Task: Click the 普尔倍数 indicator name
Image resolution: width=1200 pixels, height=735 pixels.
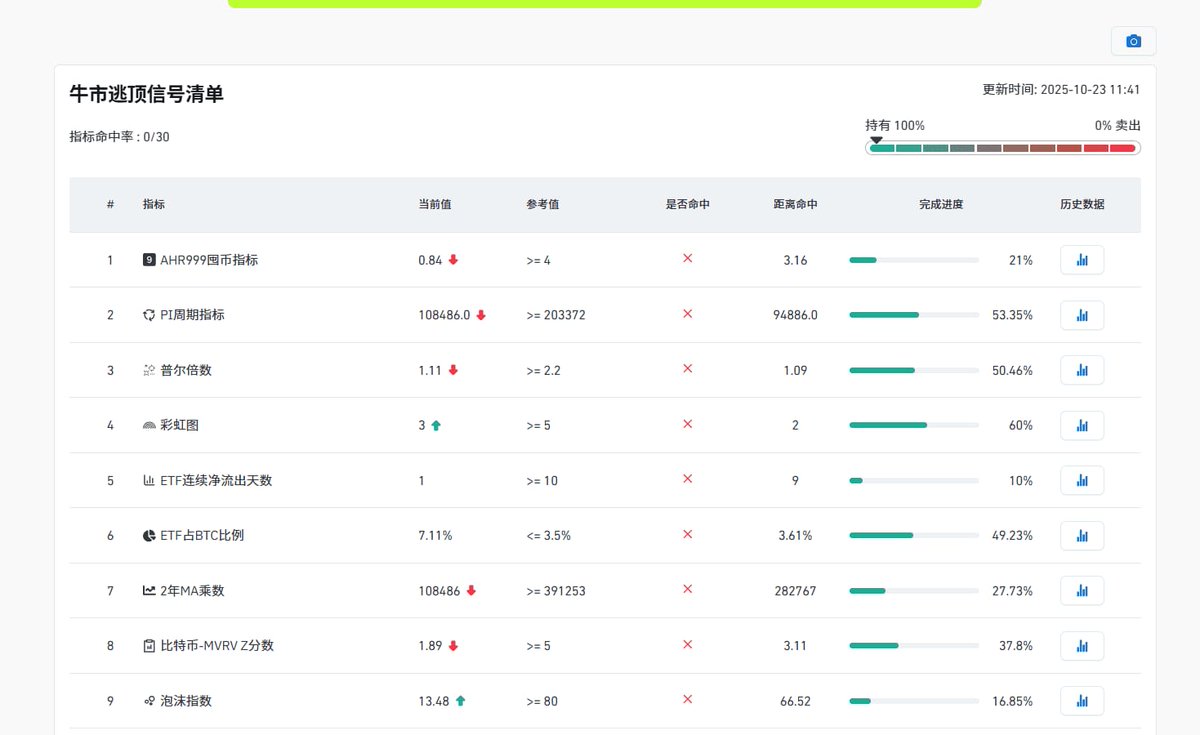Action: point(186,370)
